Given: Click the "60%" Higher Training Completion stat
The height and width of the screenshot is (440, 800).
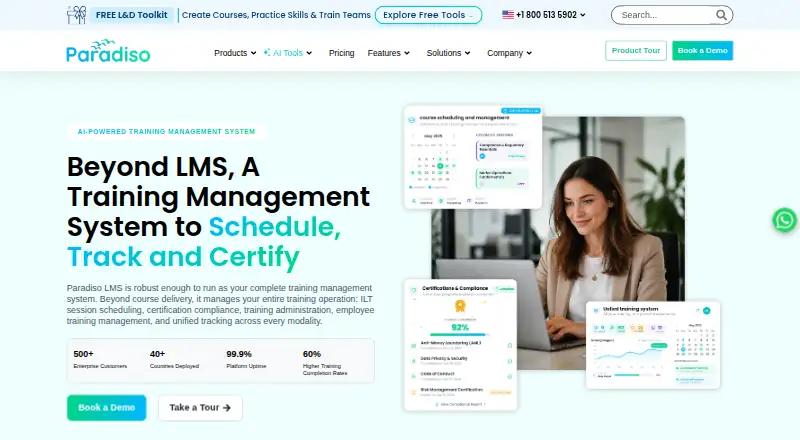Looking at the screenshot, I should (325, 362).
